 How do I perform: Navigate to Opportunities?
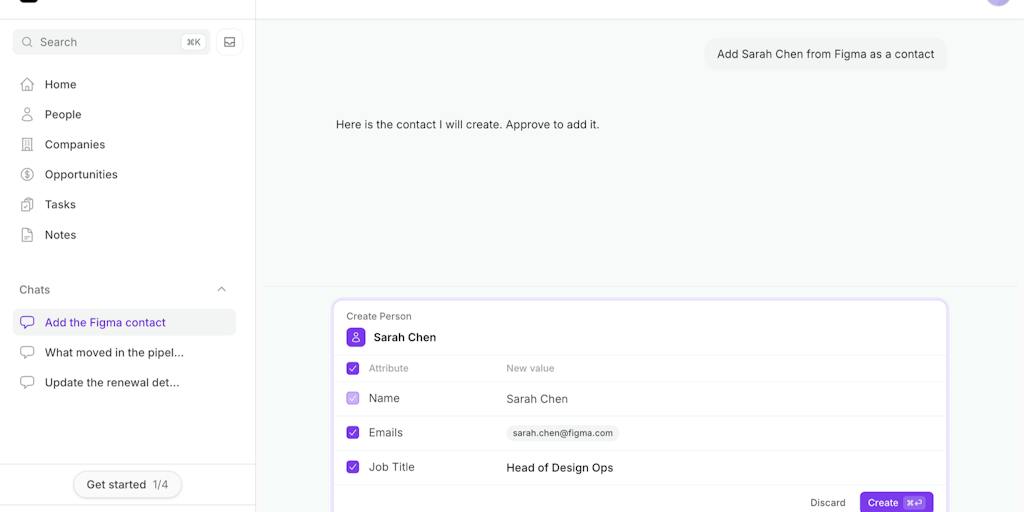click(81, 174)
